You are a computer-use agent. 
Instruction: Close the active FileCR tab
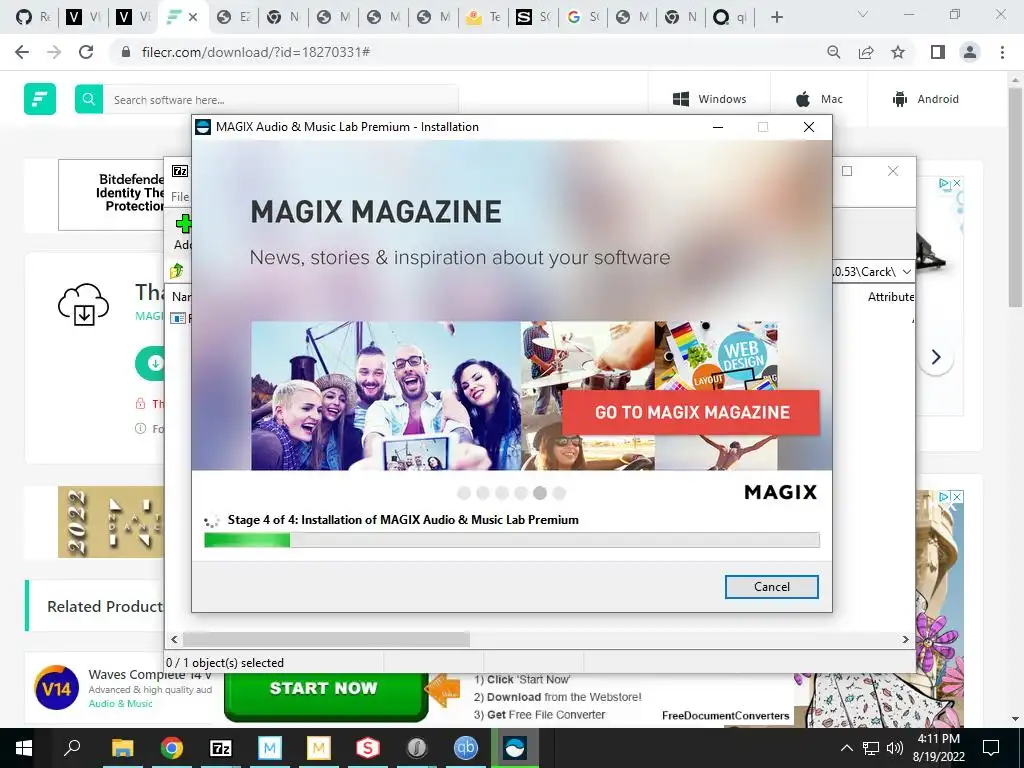pyautogui.click(x=193, y=18)
